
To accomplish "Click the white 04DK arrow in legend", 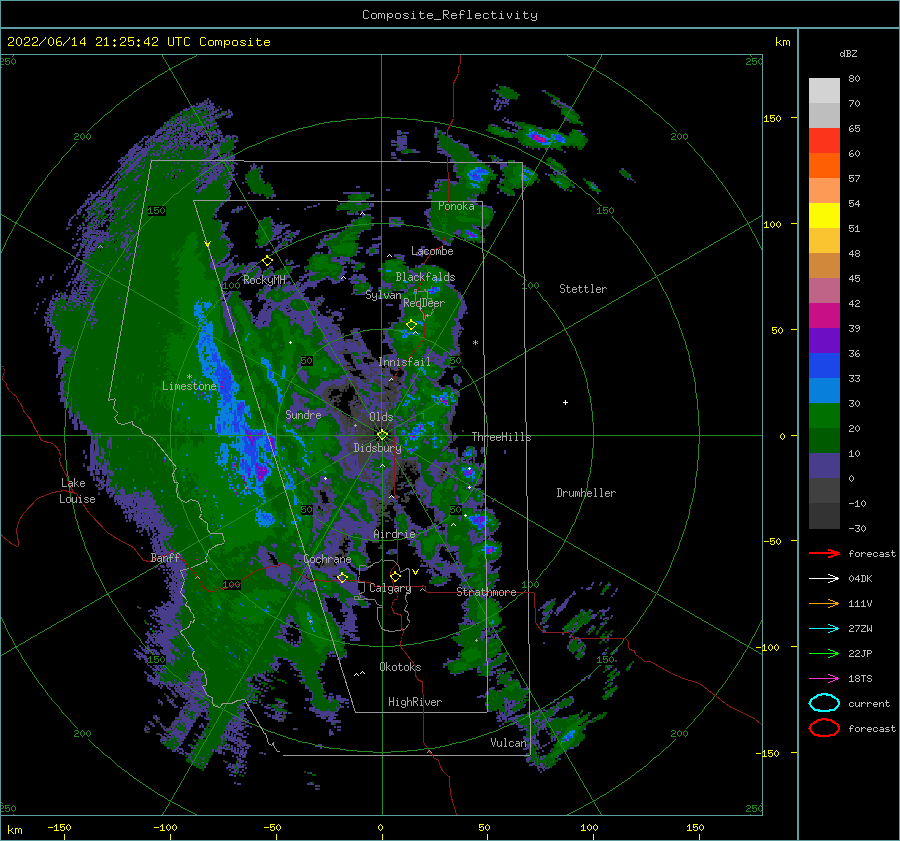I will [824, 578].
